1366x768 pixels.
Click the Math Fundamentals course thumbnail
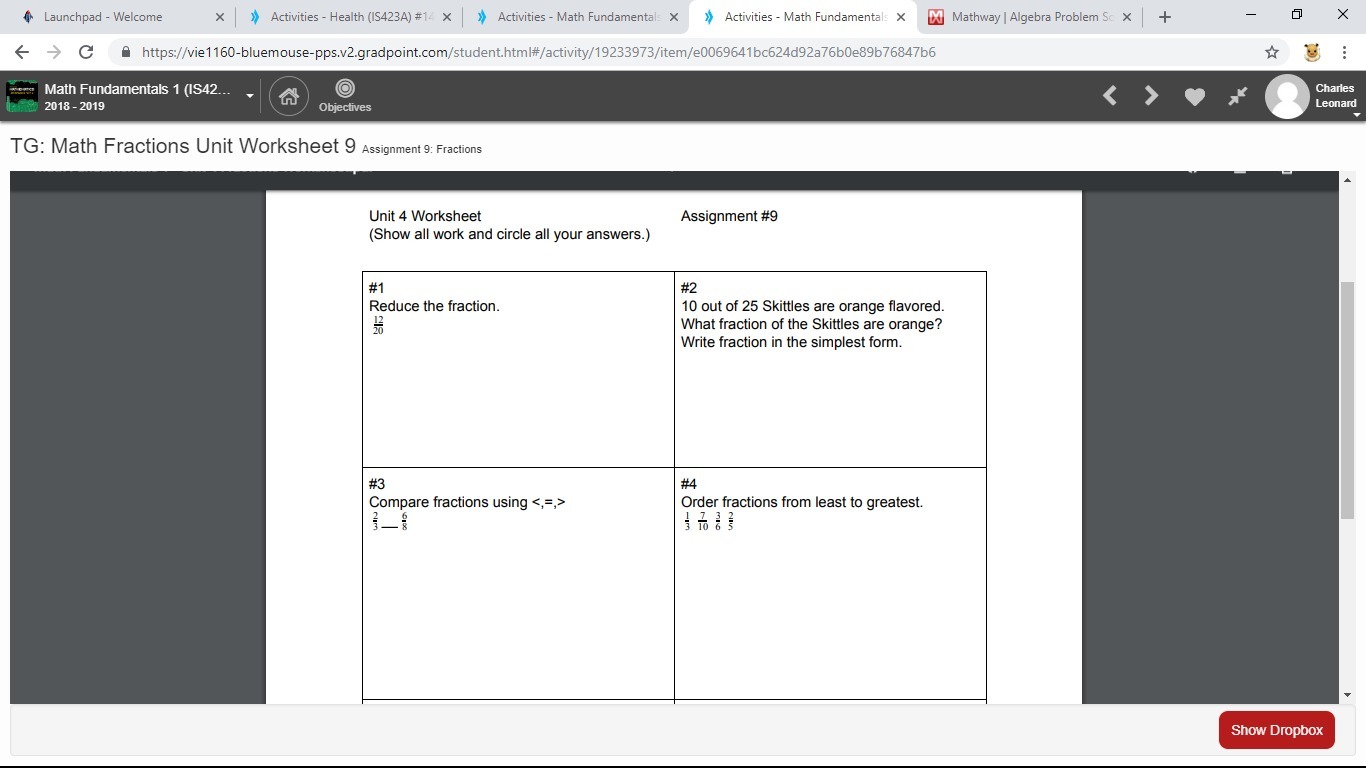22,96
